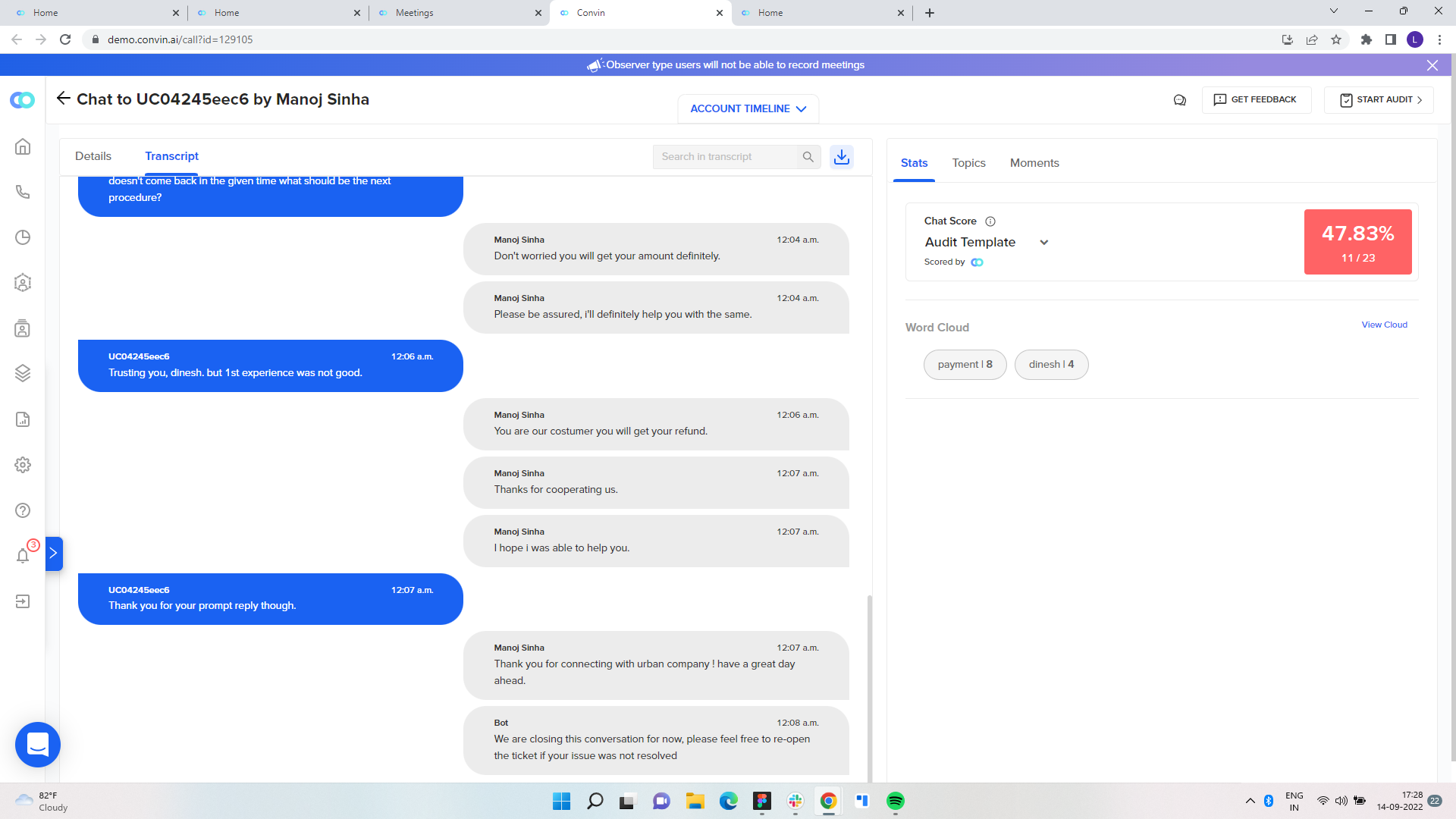Open the Topics tab
Viewport: 1456px width, 819px height.
[x=968, y=163]
